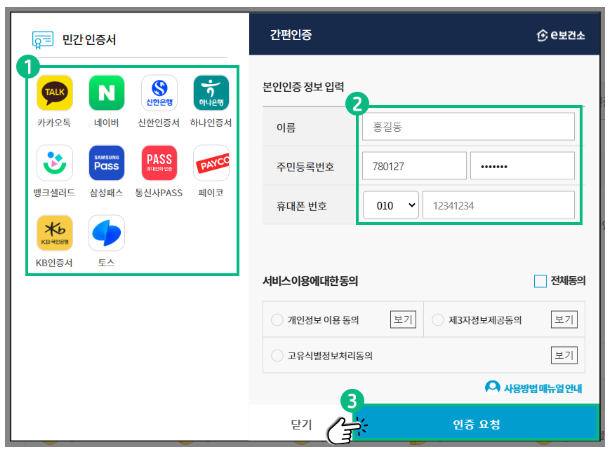Click the KB인증서 label text

click(x=54, y=263)
